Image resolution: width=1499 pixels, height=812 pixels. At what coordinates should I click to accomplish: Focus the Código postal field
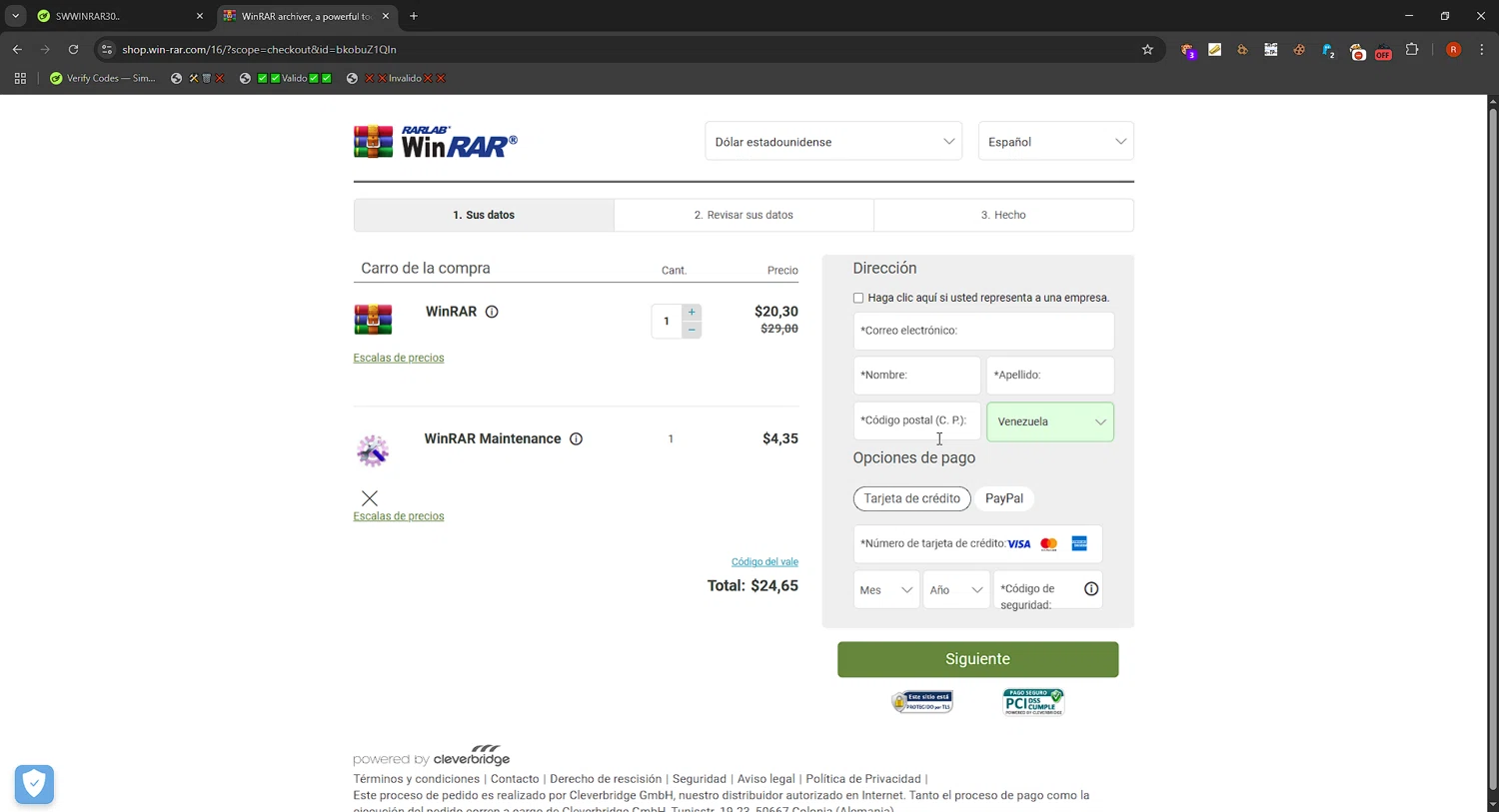(x=917, y=420)
